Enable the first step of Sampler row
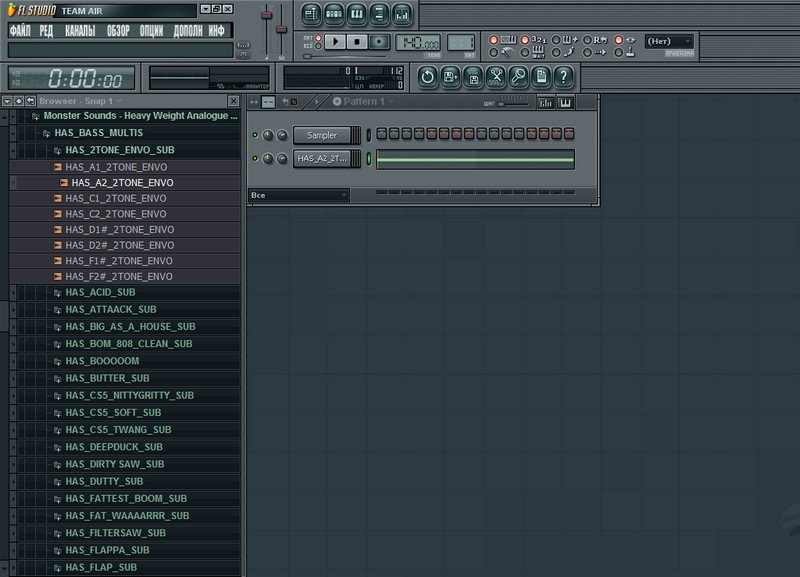This screenshot has height=577, width=800. 381,135
